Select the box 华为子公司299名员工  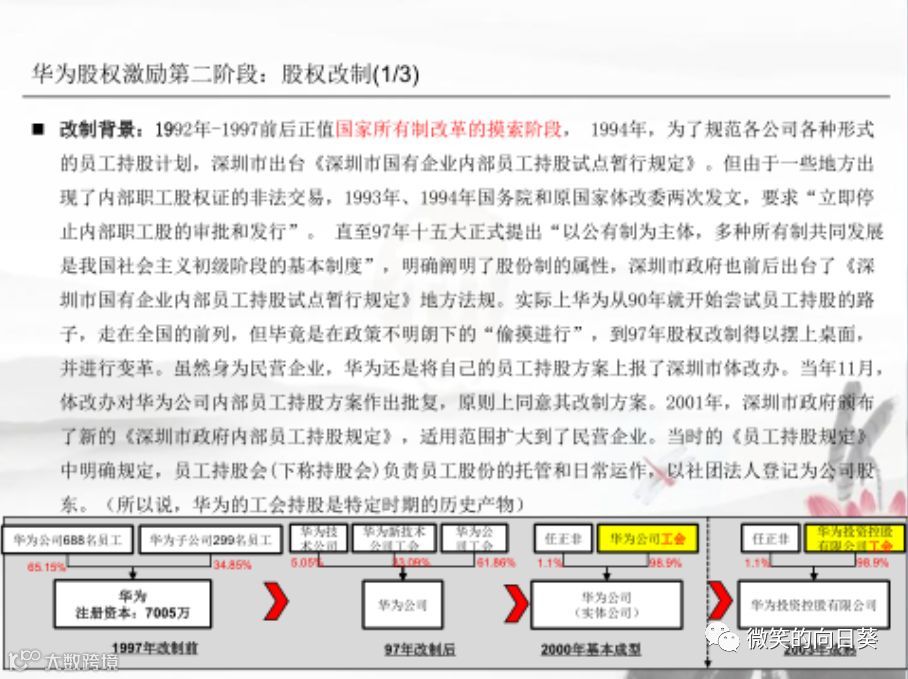210,540
